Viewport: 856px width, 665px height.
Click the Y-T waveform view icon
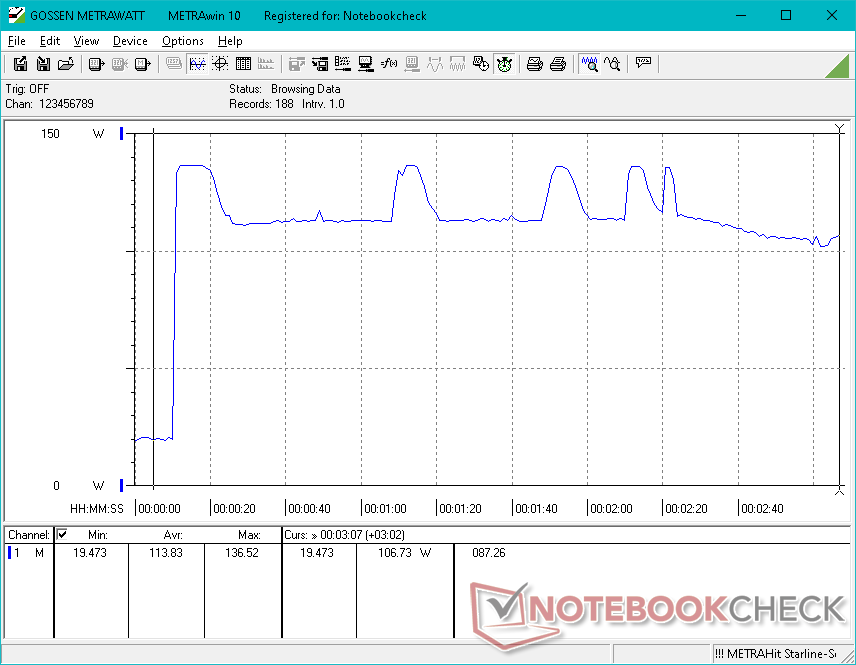point(197,64)
